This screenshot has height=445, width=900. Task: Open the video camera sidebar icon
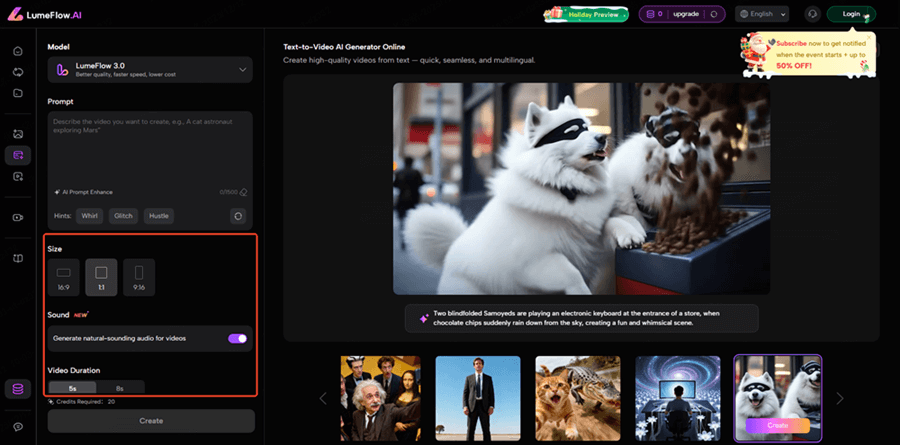coord(18,218)
